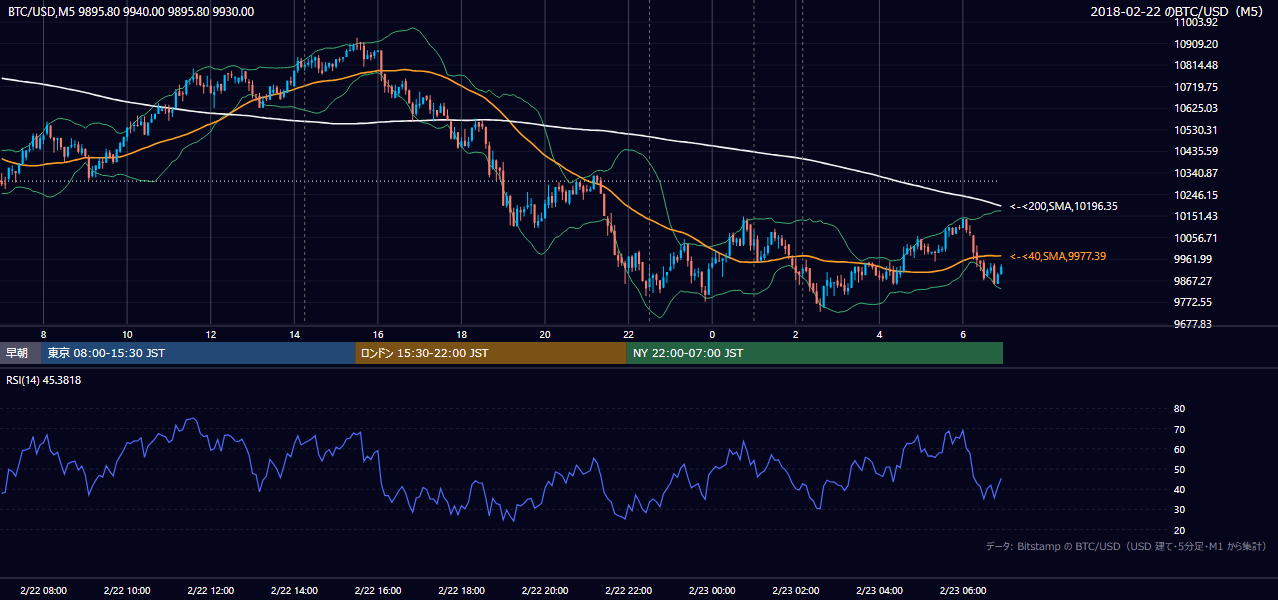The image size is (1278, 600).
Task: Click the 東京 08:00-15:30 JST session bar
Action: pos(199,353)
